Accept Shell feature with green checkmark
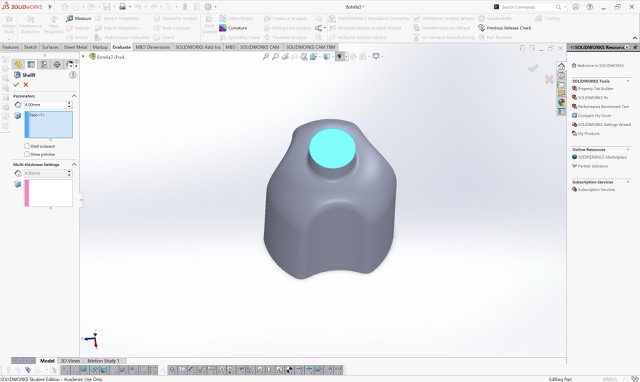 (x=16, y=84)
